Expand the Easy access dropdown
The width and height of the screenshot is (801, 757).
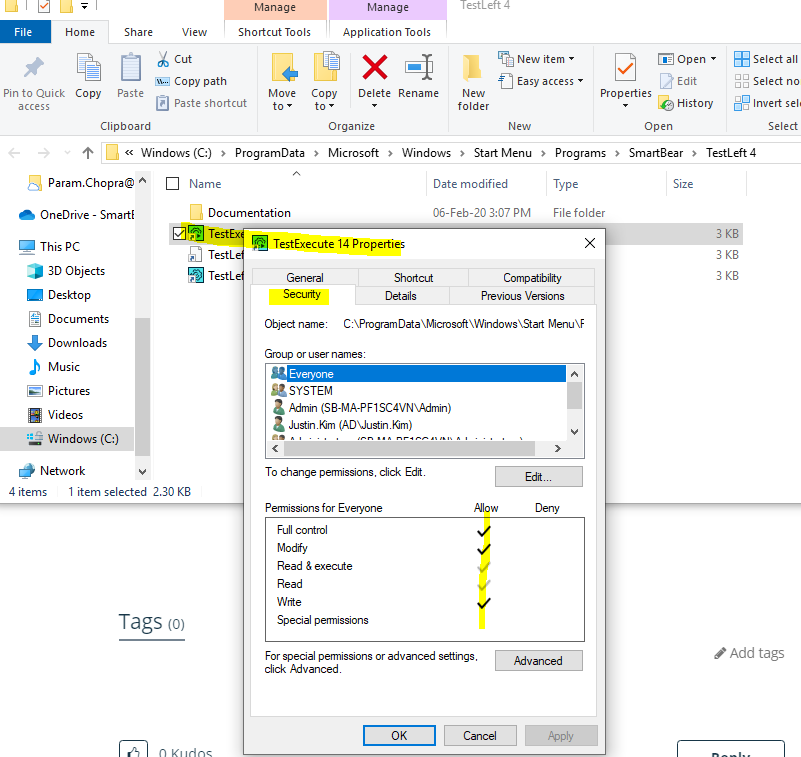pyautogui.click(x=580, y=81)
